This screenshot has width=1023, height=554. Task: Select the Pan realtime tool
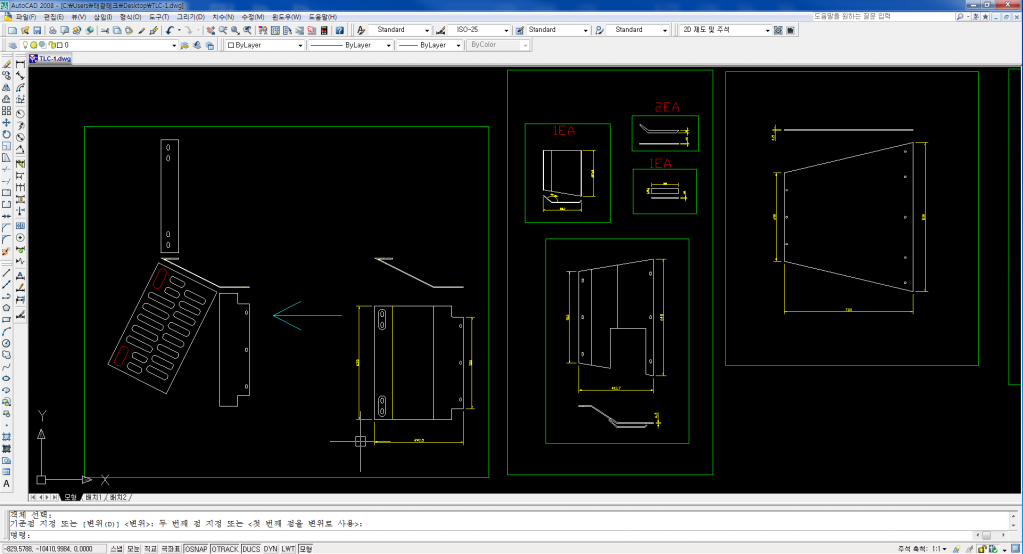click(211, 30)
